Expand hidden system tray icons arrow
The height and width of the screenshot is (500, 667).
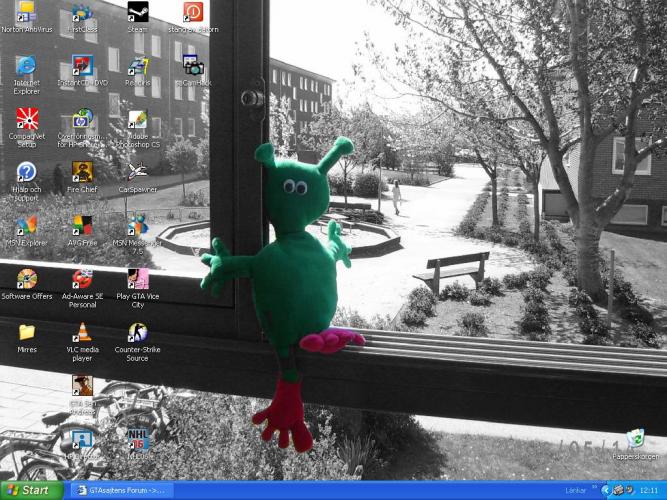[x=606, y=491]
